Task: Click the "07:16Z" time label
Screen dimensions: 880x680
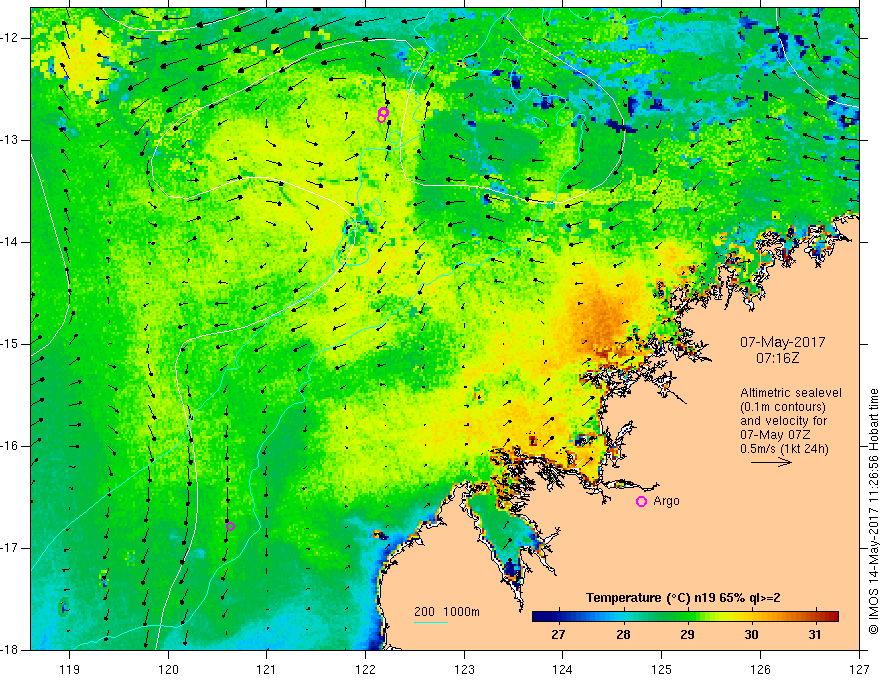Action: point(777,358)
